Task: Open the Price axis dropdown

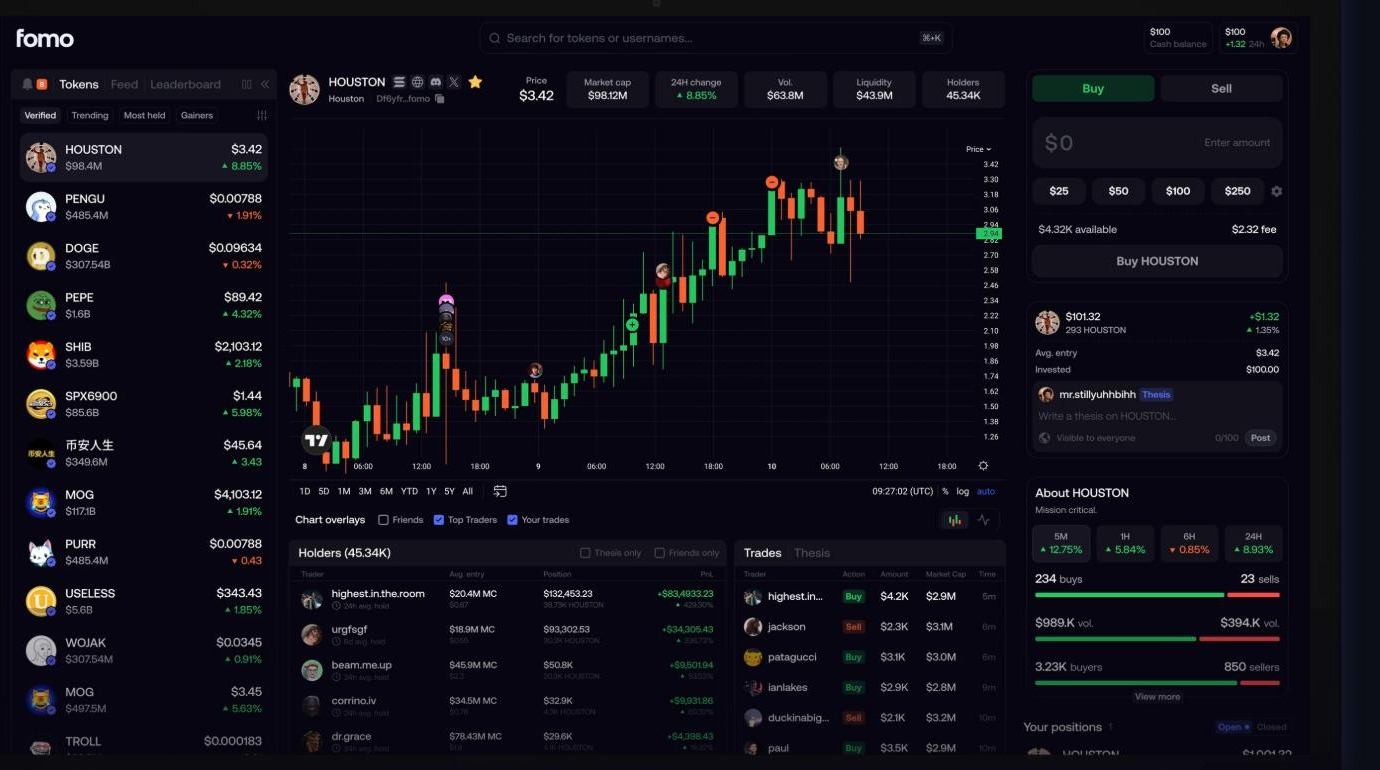Action: point(978,149)
